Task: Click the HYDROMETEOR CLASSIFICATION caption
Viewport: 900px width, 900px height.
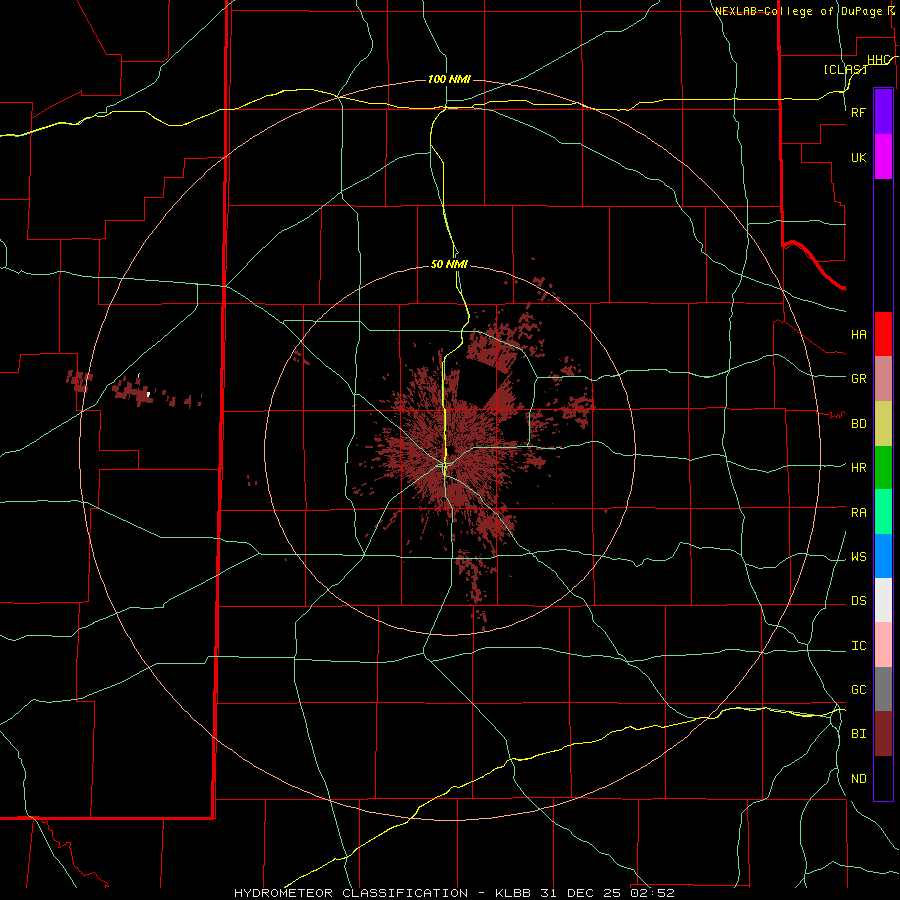Action: click(351, 893)
